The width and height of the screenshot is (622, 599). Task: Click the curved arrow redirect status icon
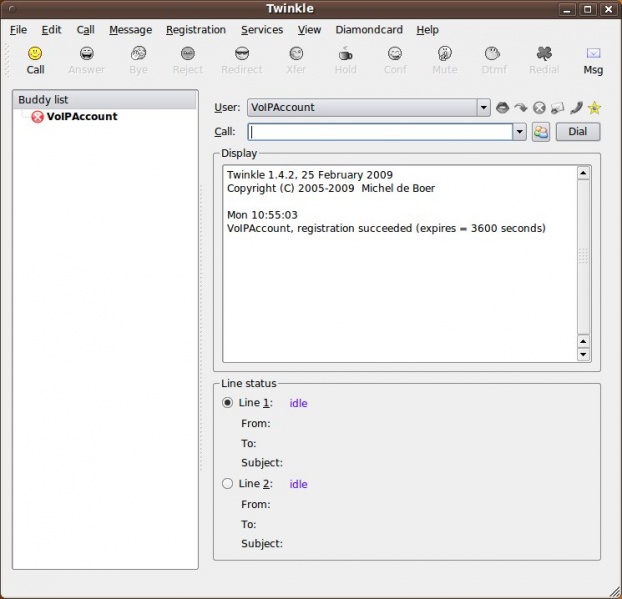click(x=521, y=108)
